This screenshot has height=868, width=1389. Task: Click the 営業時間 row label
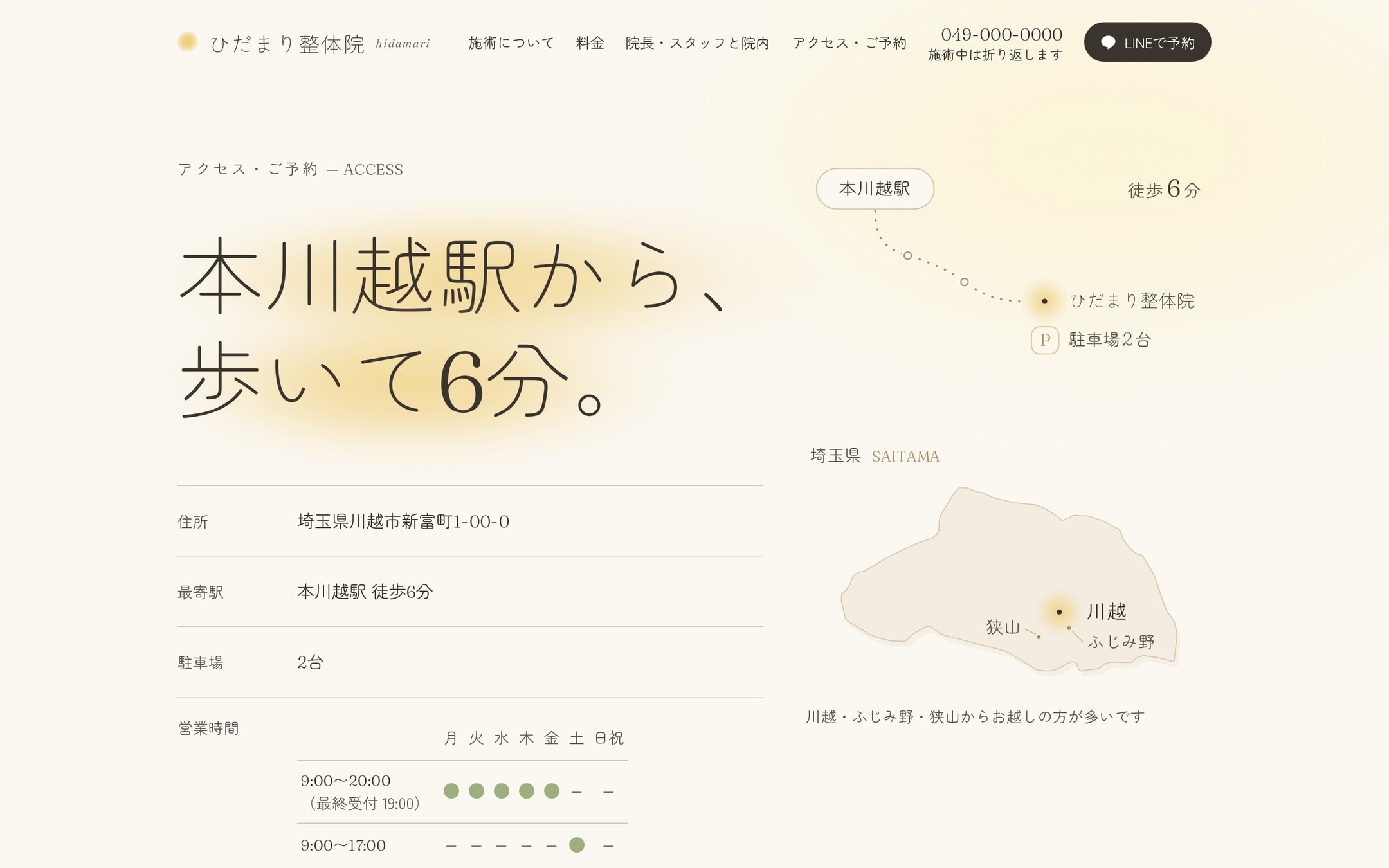[208, 728]
